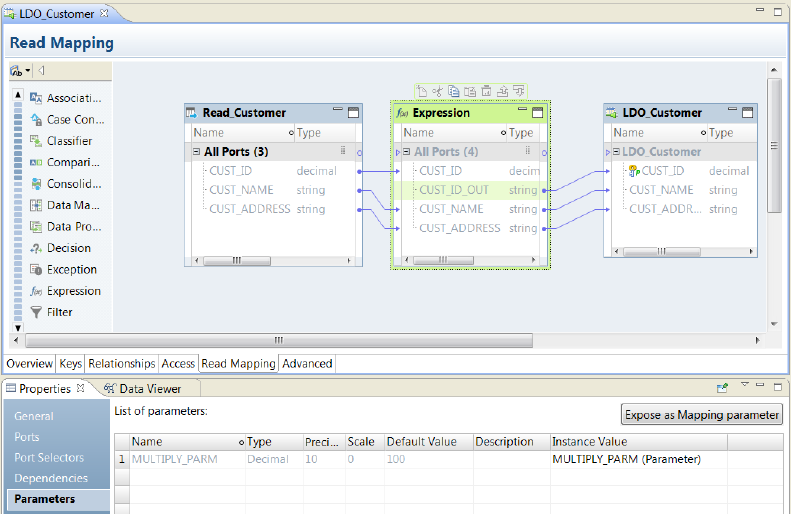Click the palette scroll down arrow
The height and width of the screenshot is (514, 791).
point(18,327)
